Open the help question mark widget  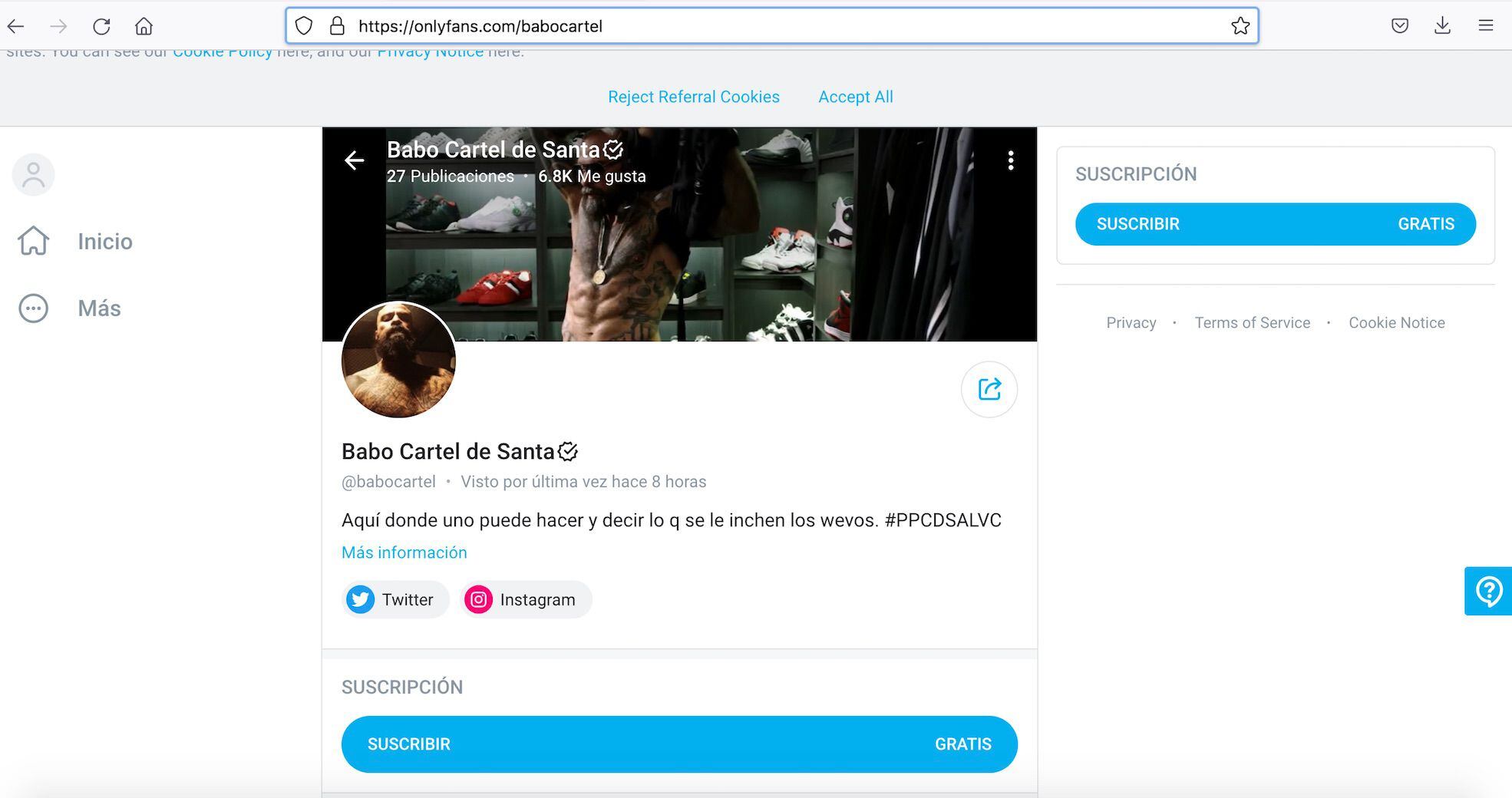point(1488,591)
